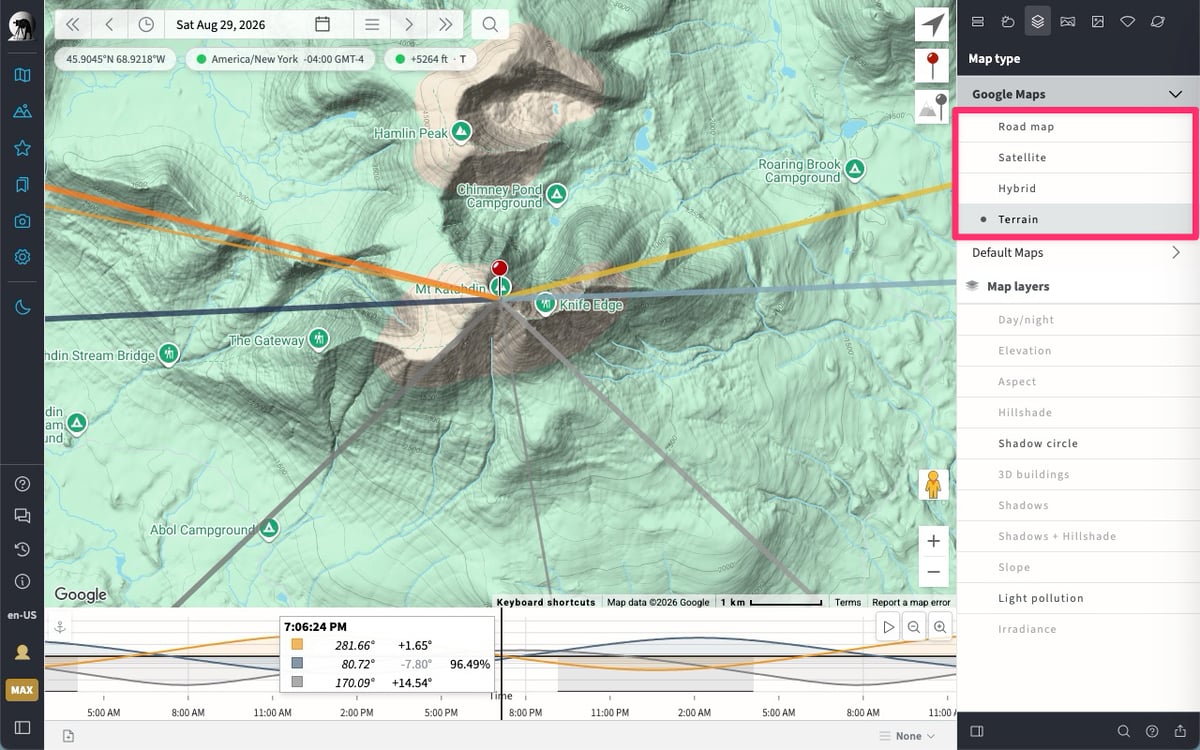Switch to the first panel tab icon

978,21
